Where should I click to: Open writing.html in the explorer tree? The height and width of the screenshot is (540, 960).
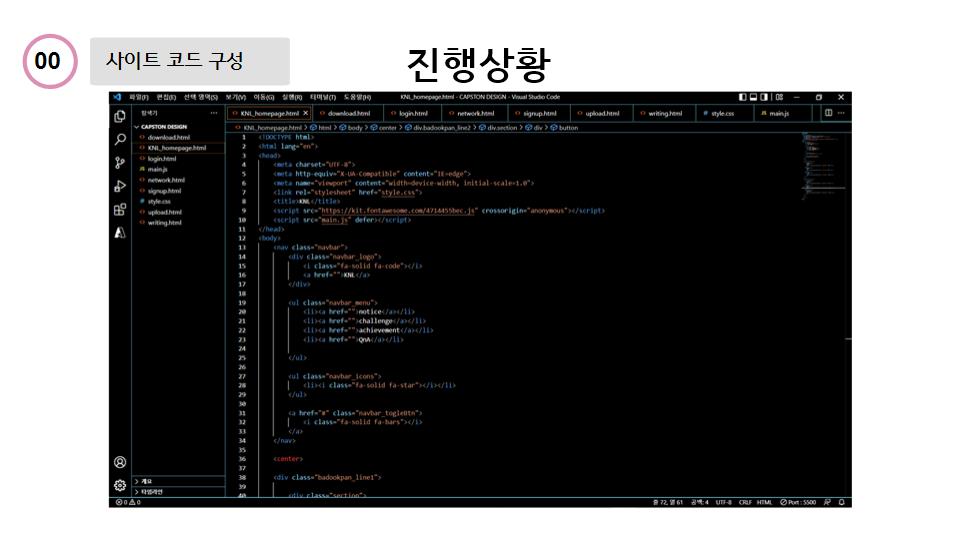(165, 223)
